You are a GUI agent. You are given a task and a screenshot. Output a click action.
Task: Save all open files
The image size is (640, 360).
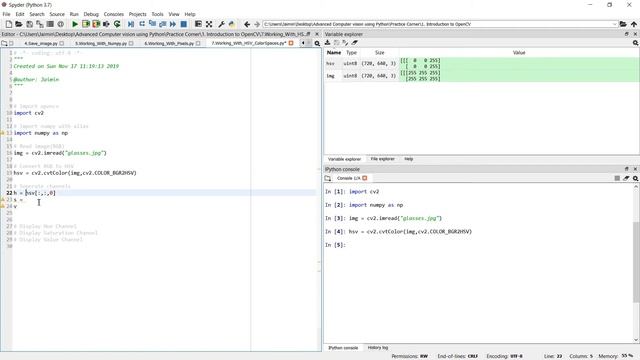click(x=40, y=24)
